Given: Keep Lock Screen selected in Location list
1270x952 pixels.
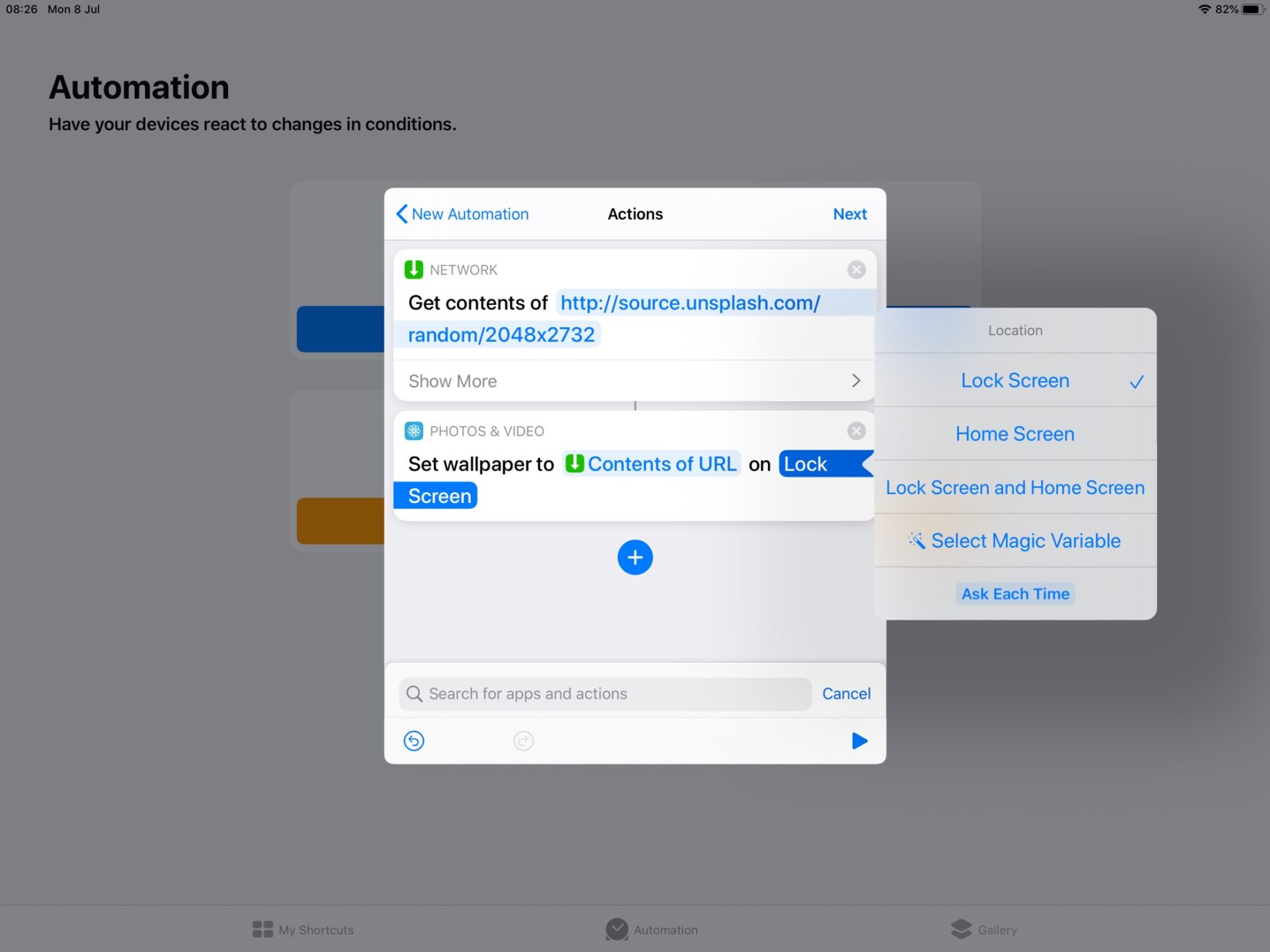Looking at the screenshot, I should coord(1014,380).
